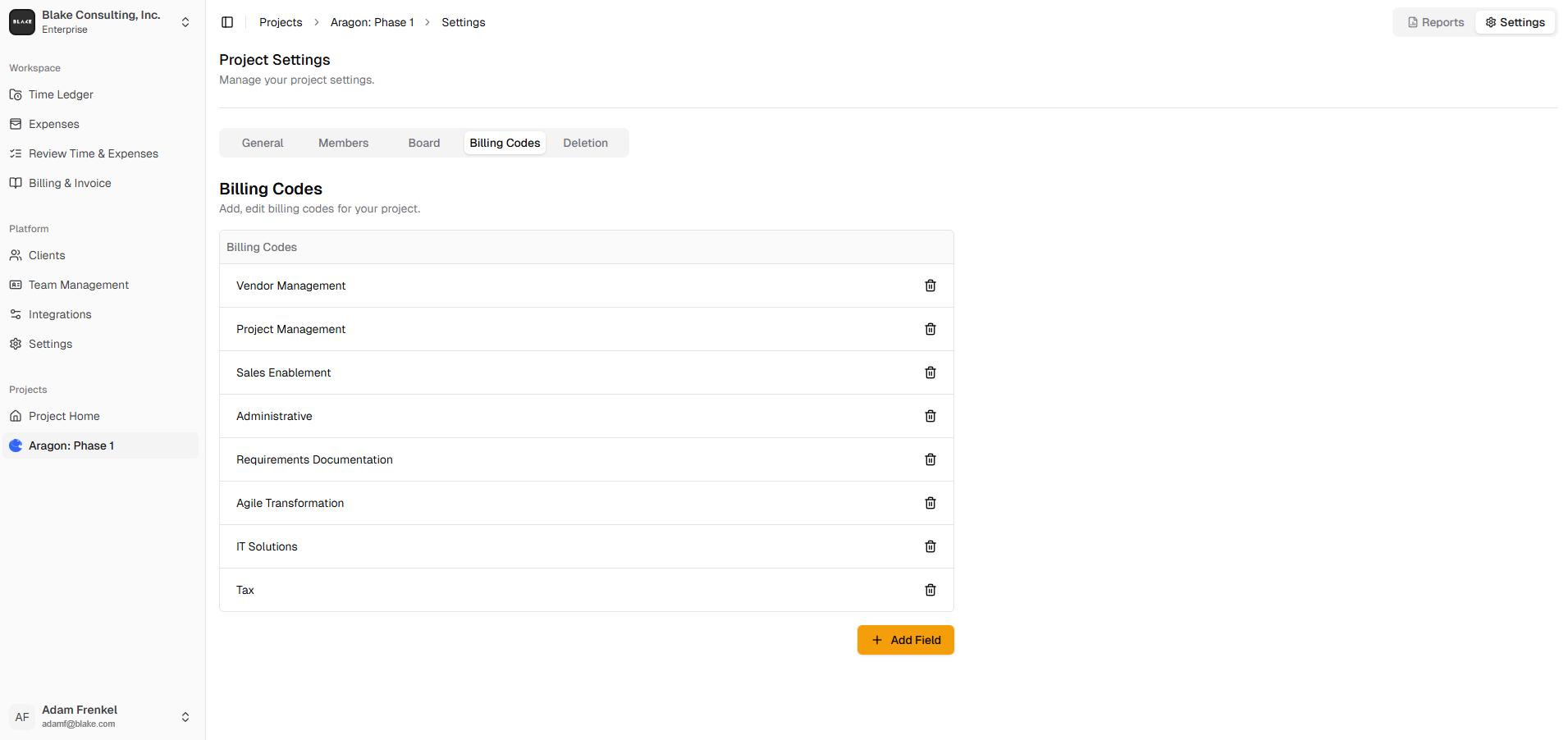This screenshot has width=1568, height=740.
Task: Click the IT Solutions code name
Action: tap(267, 546)
